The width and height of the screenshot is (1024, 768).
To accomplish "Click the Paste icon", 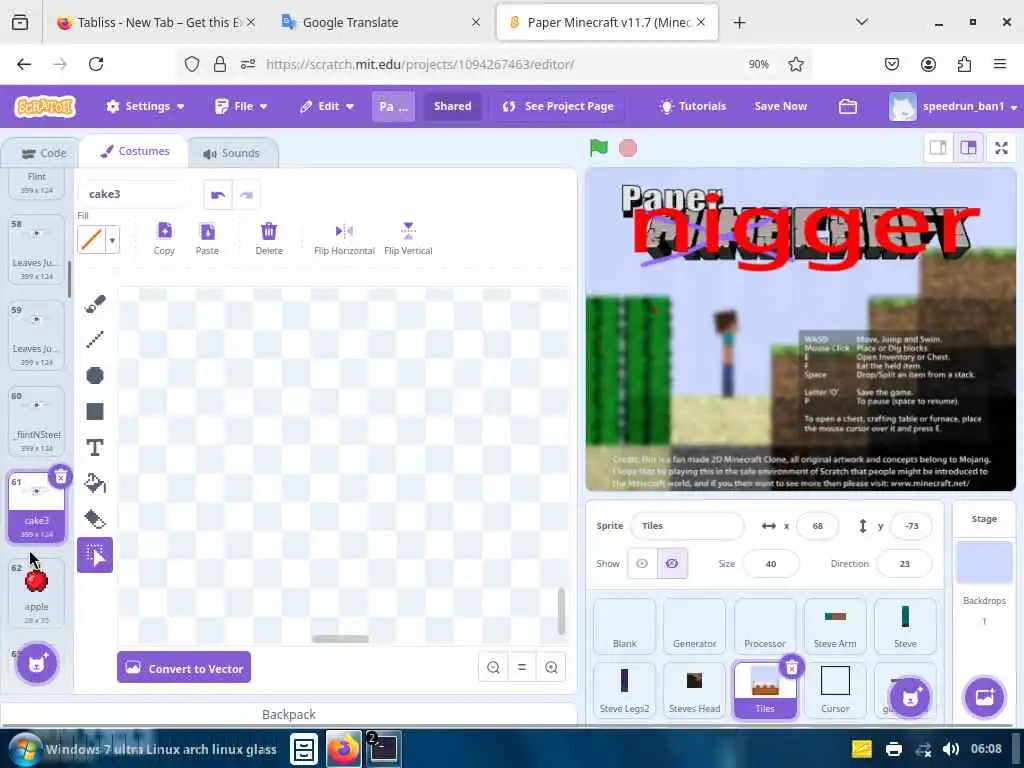I will (x=207, y=239).
